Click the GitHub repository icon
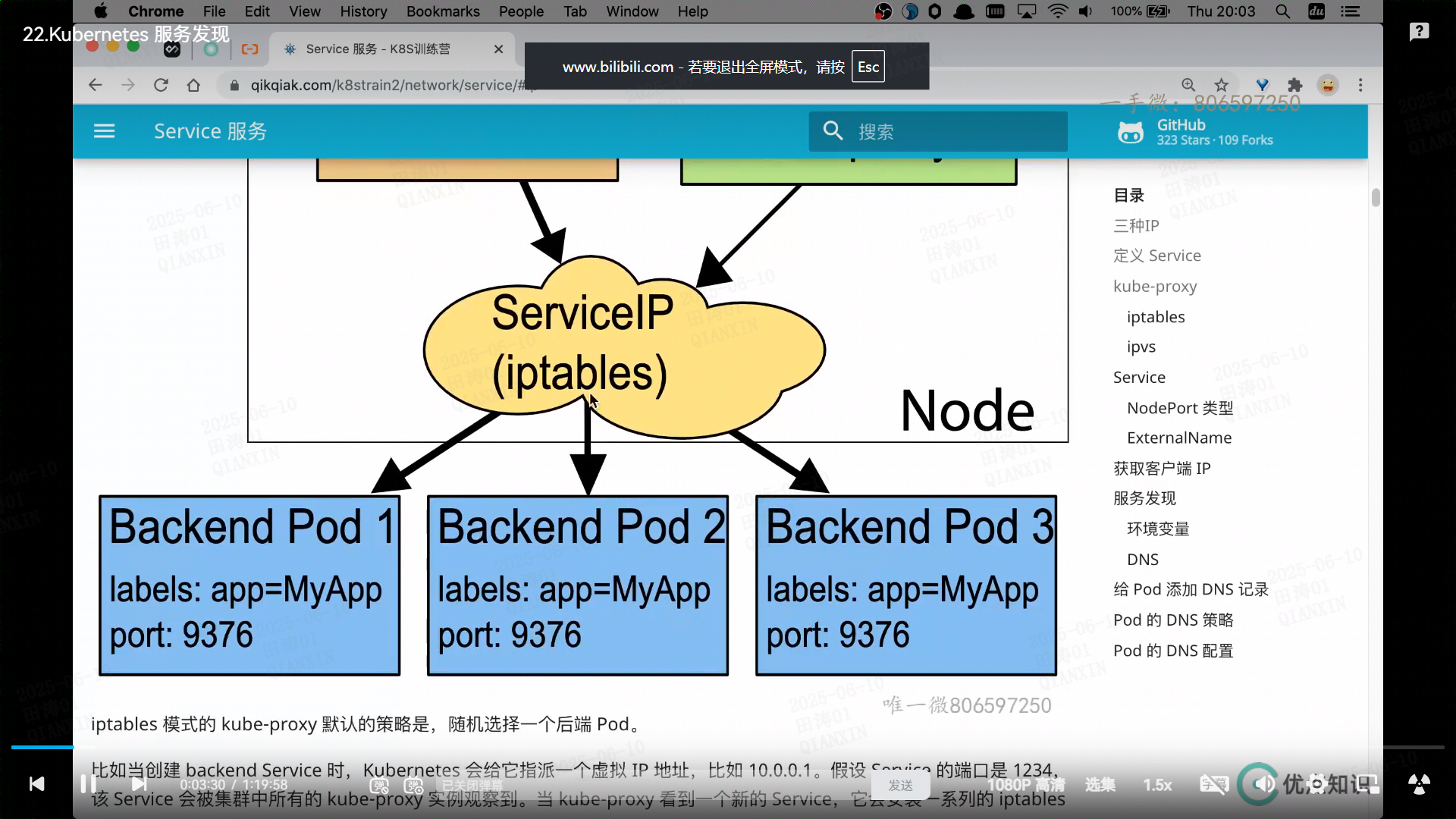 tap(1130, 132)
